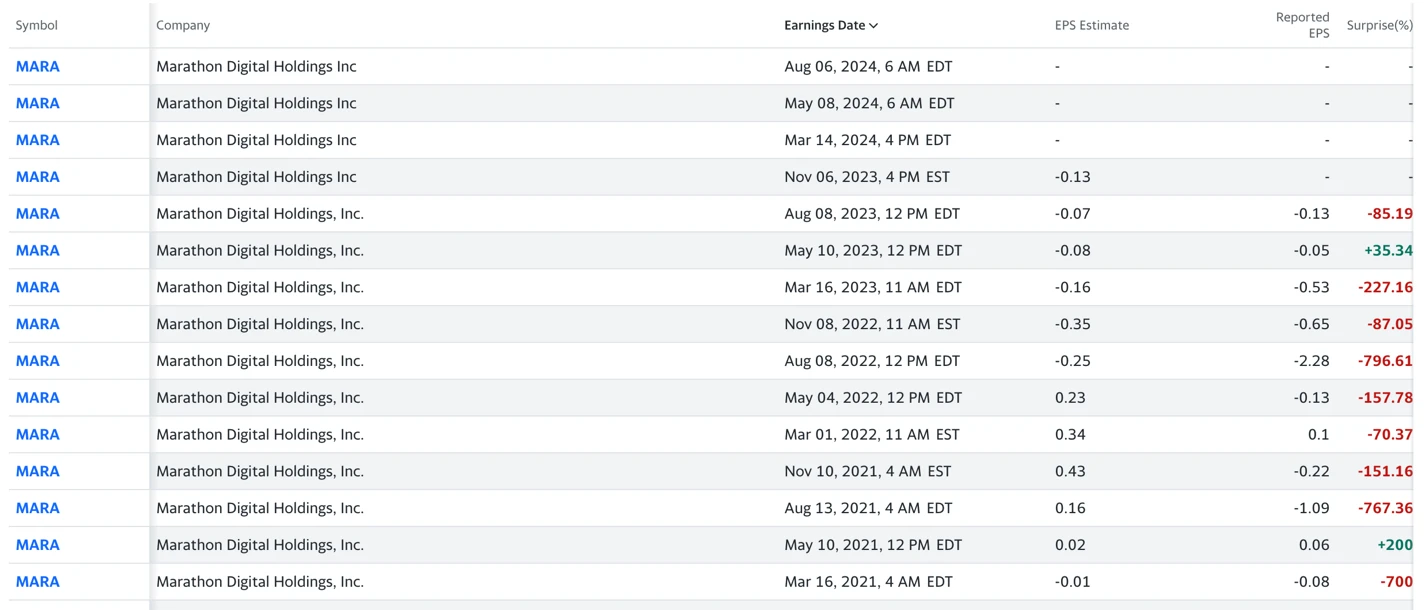Sort by the Surprise(%) column header
Screen dimensions: 1428x610
(x=1379, y=25)
